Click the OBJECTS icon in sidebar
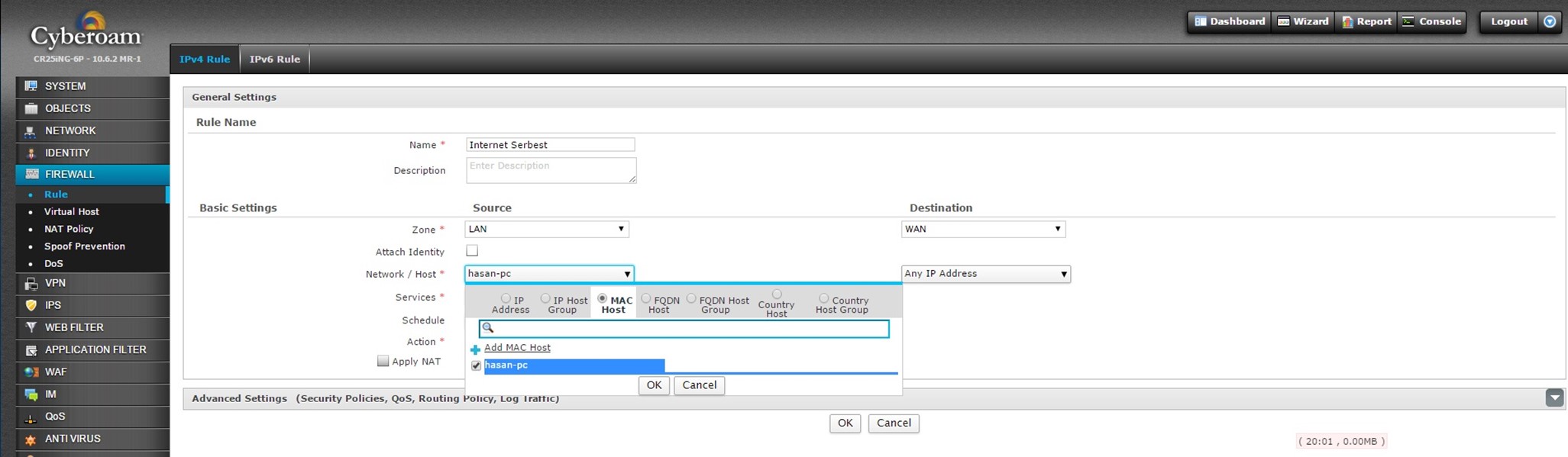The width and height of the screenshot is (1568, 457). tap(31, 108)
